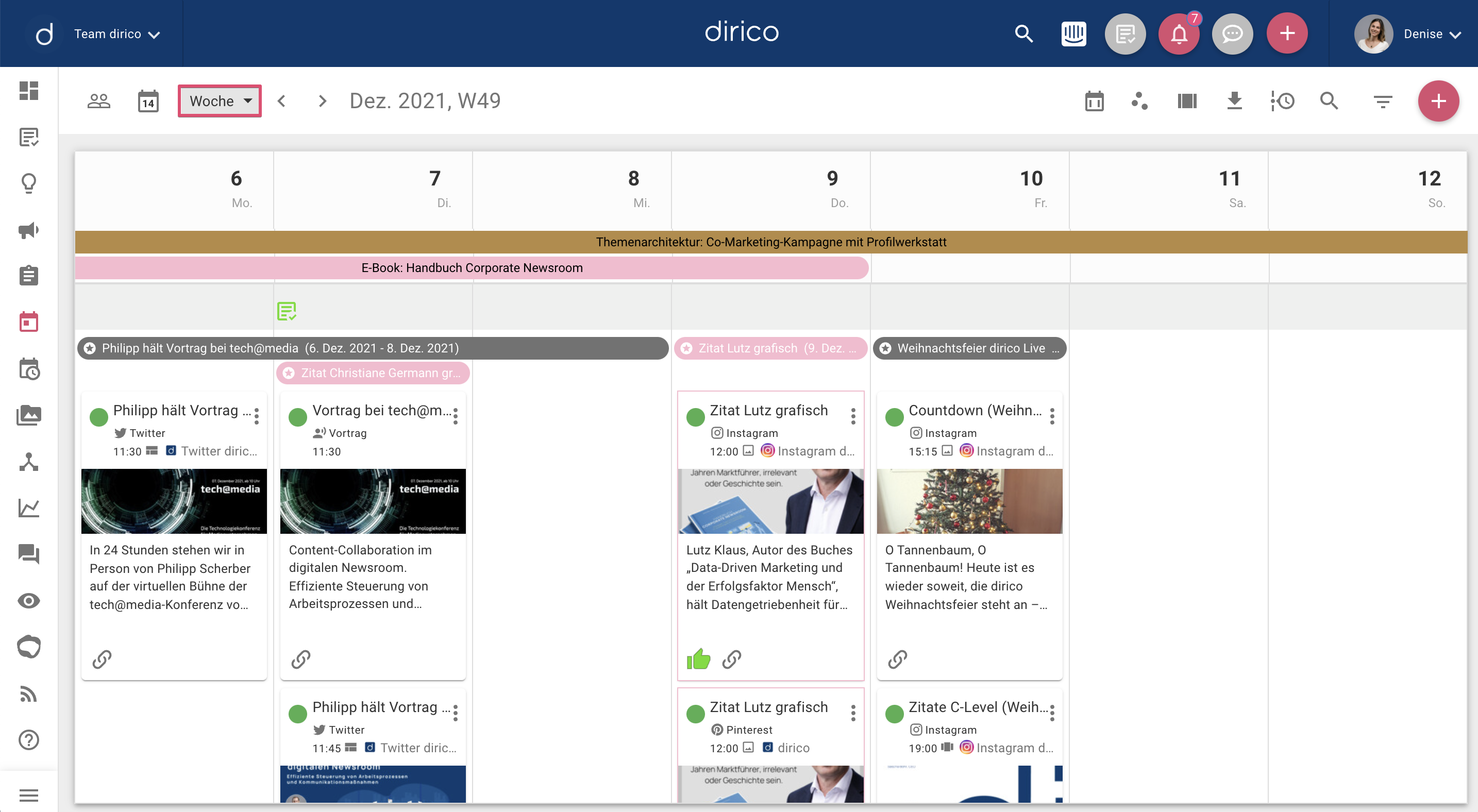Open options menu of Instagram Zitat Lutz grafisch card
The height and width of the screenshot is (812, 1478).
pyautogui.click(x=853, y=416)
